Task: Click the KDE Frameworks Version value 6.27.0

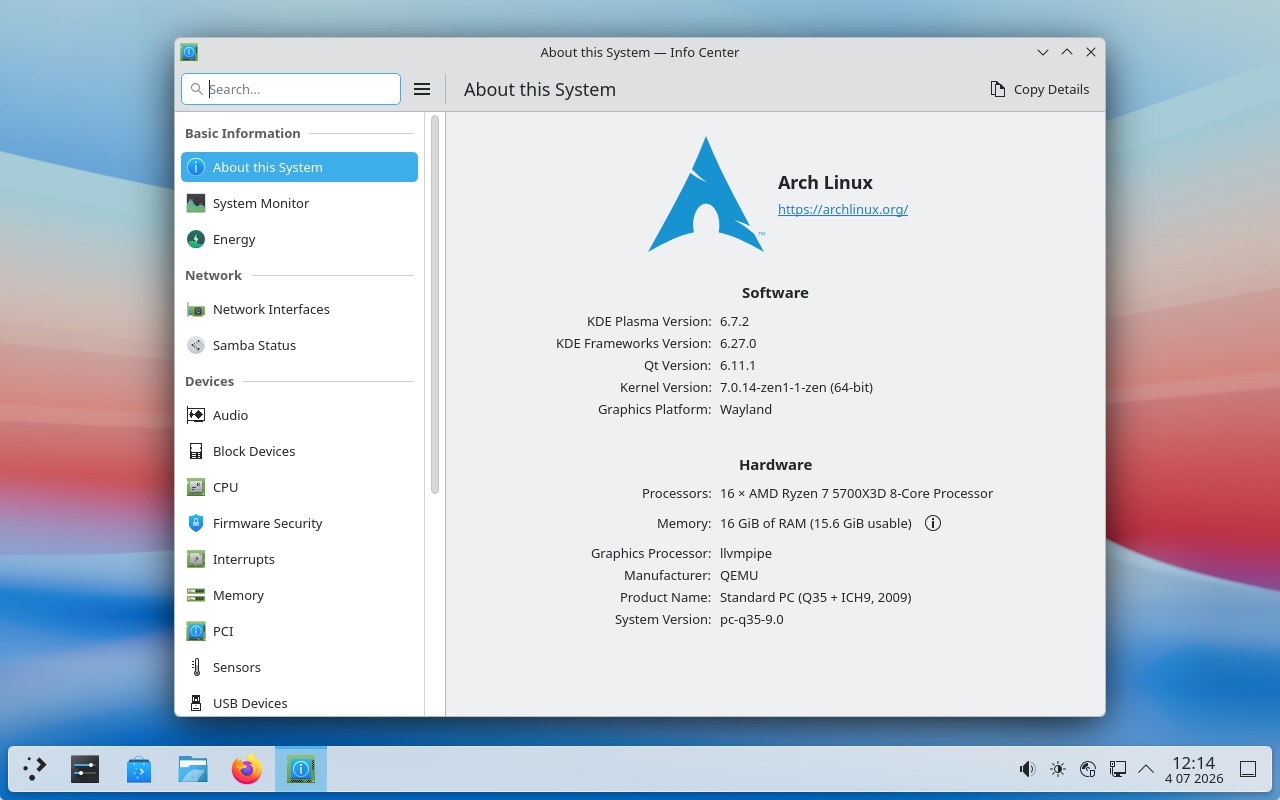Action: (738, 343)
